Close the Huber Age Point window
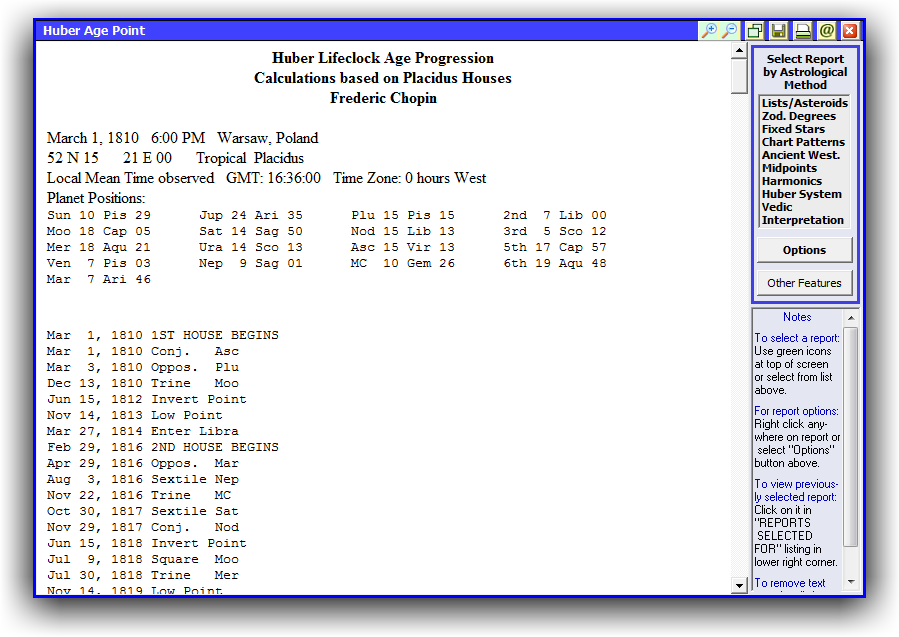This screenshot has height=637, width=899. click(x=850, y=31)
